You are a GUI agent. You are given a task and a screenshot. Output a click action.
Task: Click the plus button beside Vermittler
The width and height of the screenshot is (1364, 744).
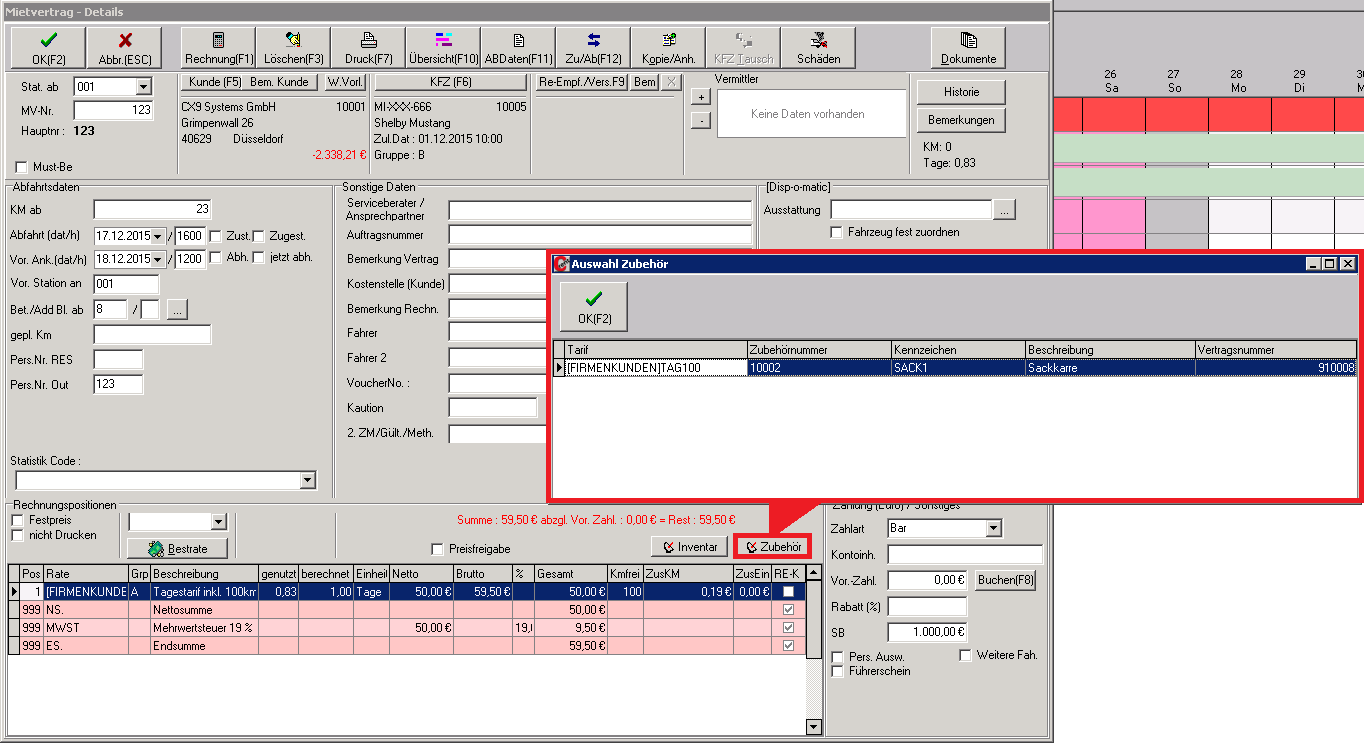click(x=701, y=97)
